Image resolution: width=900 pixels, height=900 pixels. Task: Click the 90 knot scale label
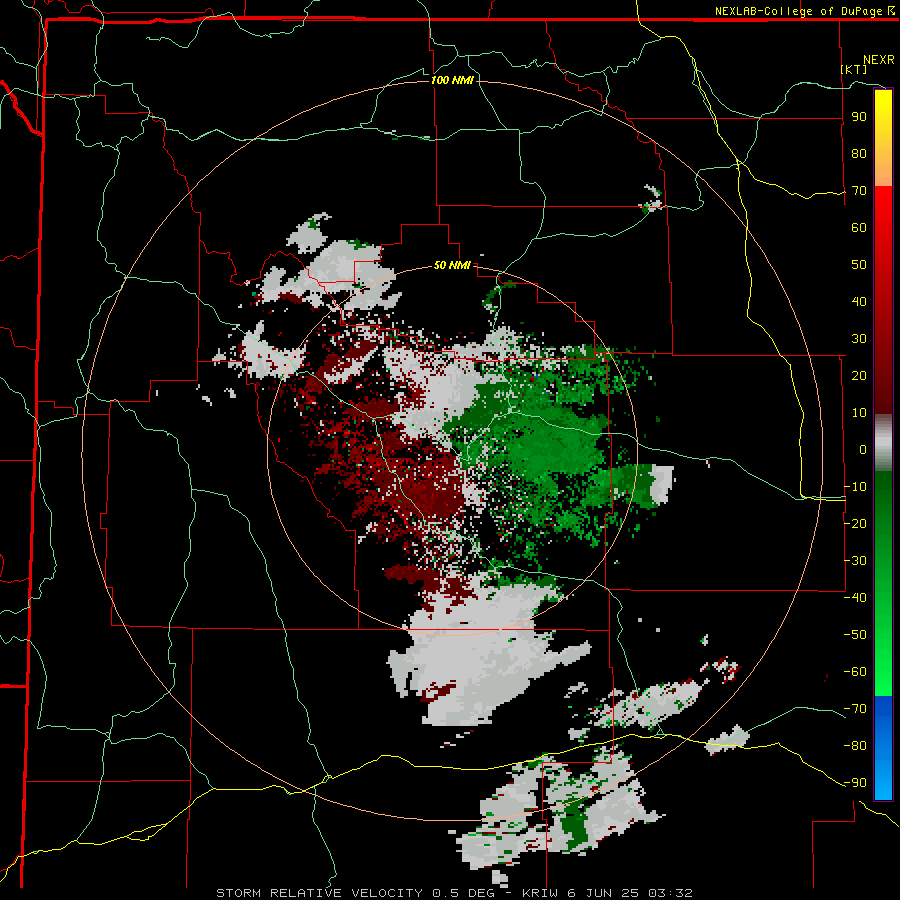click(x=859, y=117)
